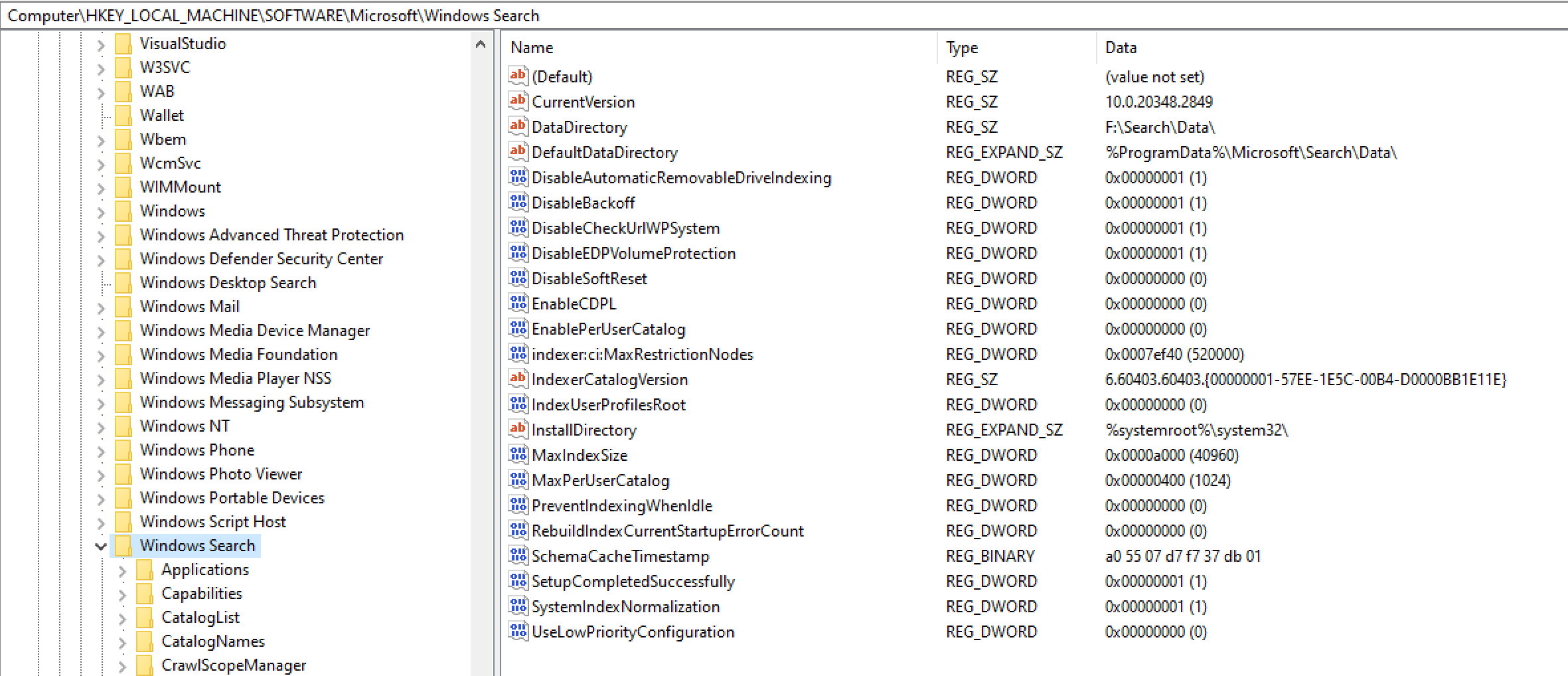Select the indexer:ci:MaxRestrictionNodes value name

pos(643,354)
